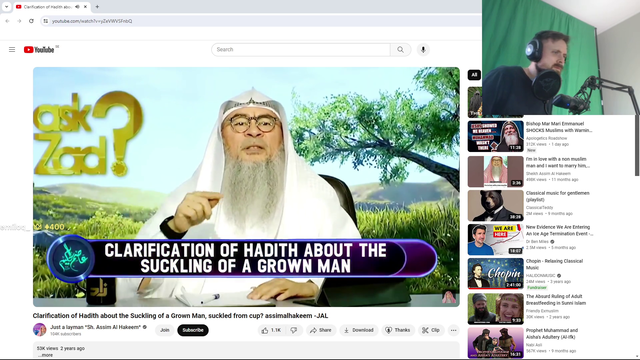Image resolution: width=640 pixels, height=360 pixels.
Task: Click the Share button
Action: pyautogui.click(x=321, y=330)
